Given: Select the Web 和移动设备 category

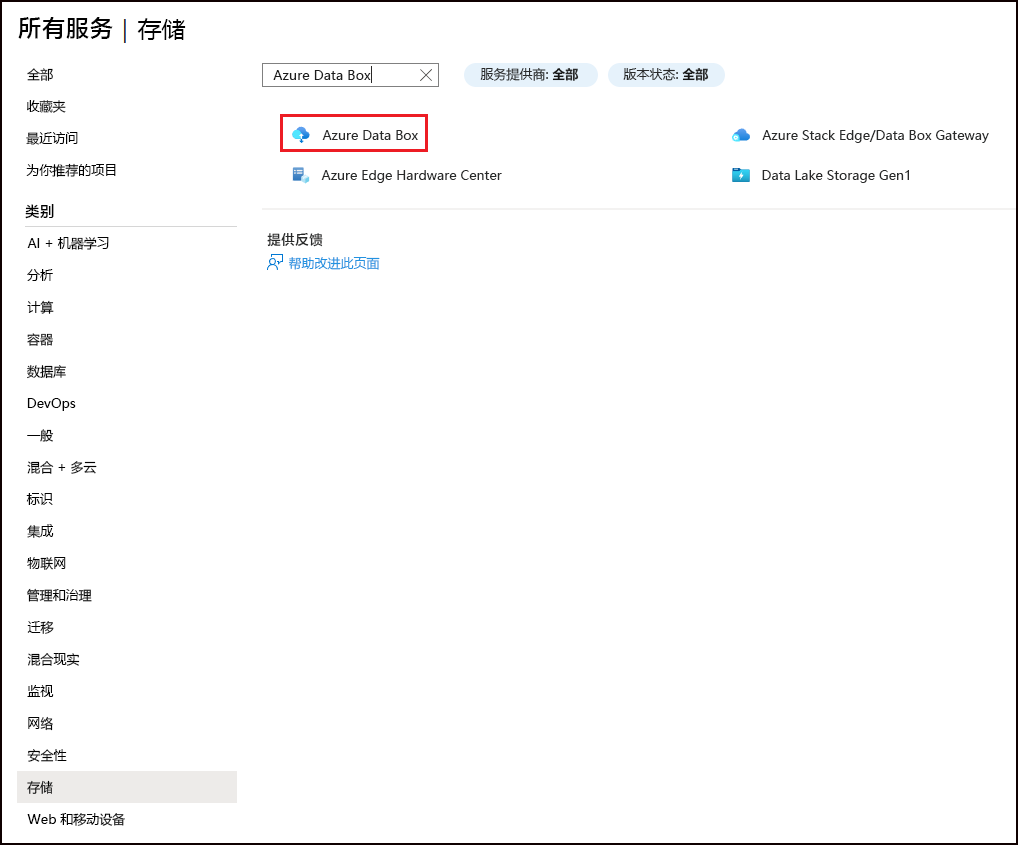Looking at the screenshot, I should (x=76, y=819).
